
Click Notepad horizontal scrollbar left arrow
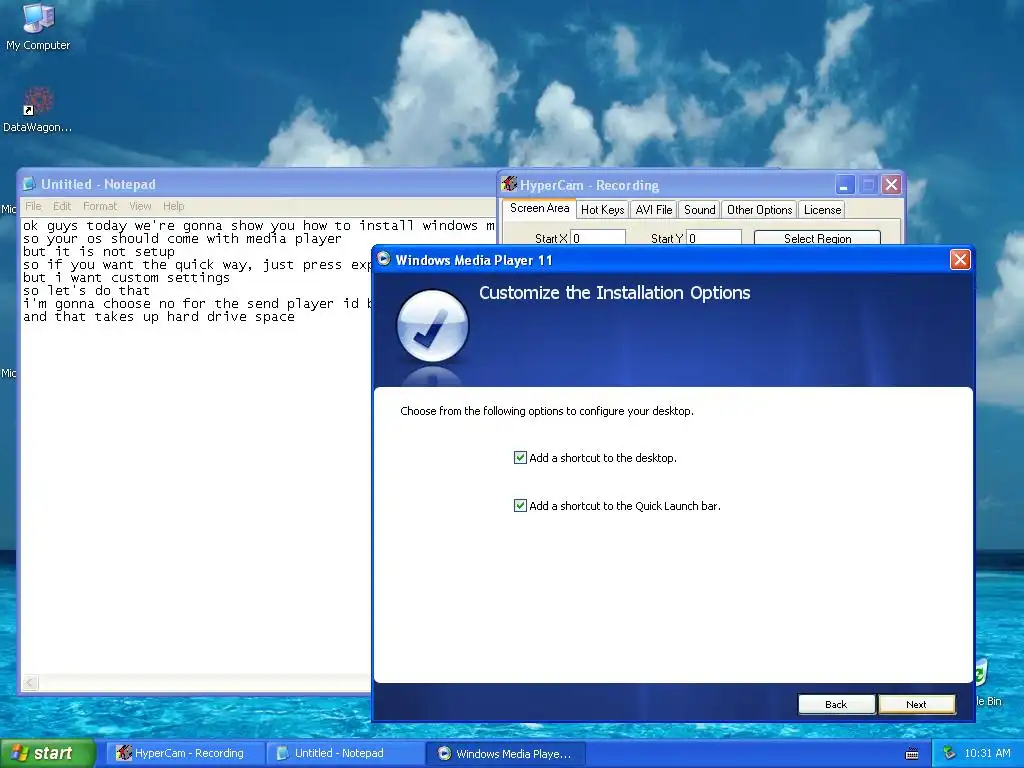coord(29,683)
